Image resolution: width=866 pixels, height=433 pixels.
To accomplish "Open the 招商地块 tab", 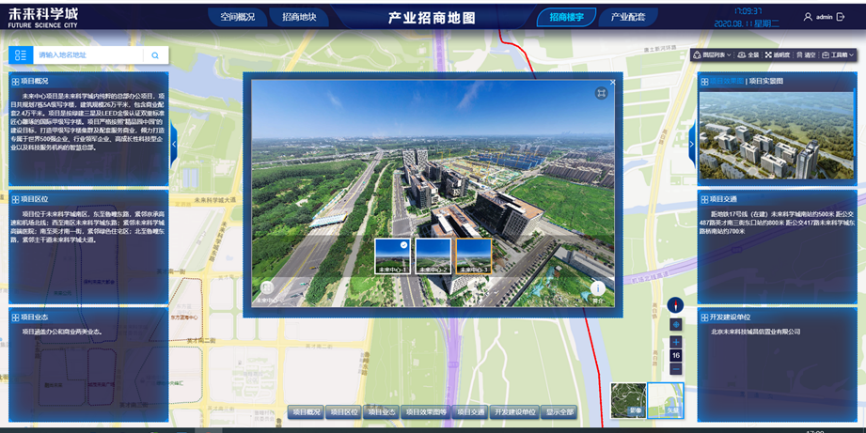I will 299,17.
